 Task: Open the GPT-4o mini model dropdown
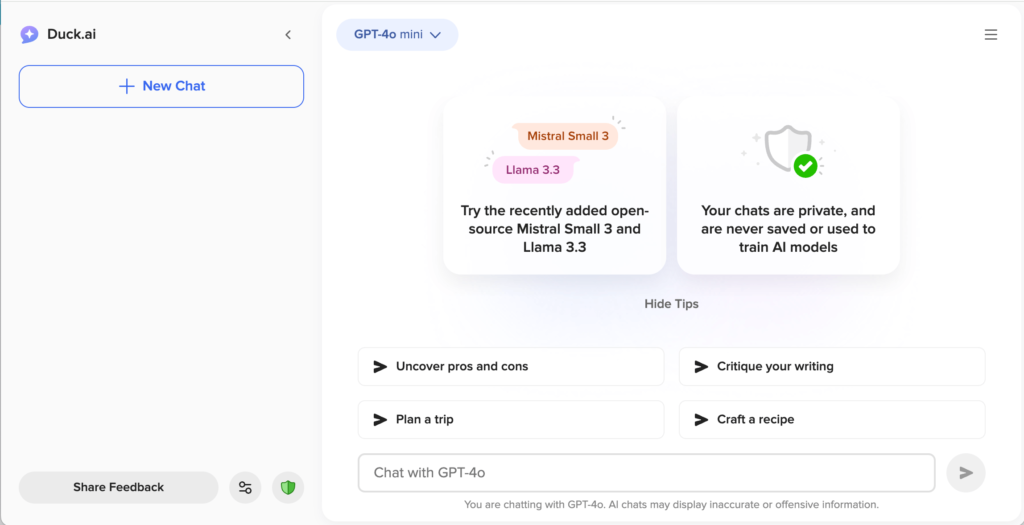click(x=397, y=35)
